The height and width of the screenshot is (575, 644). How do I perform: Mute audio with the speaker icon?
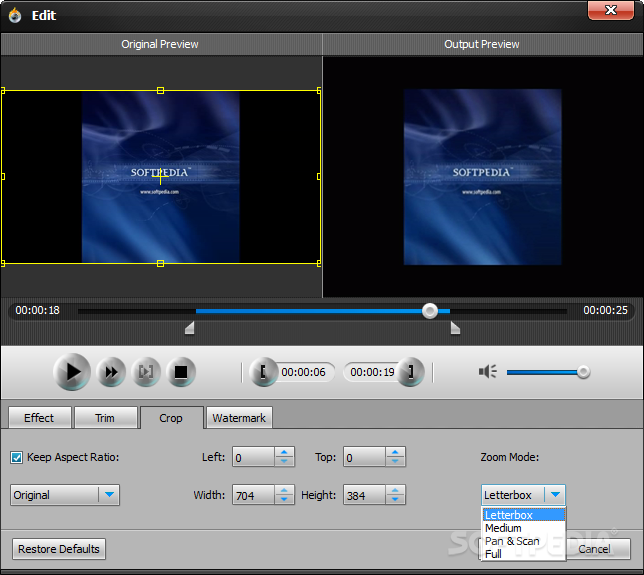tap(488, 372)
